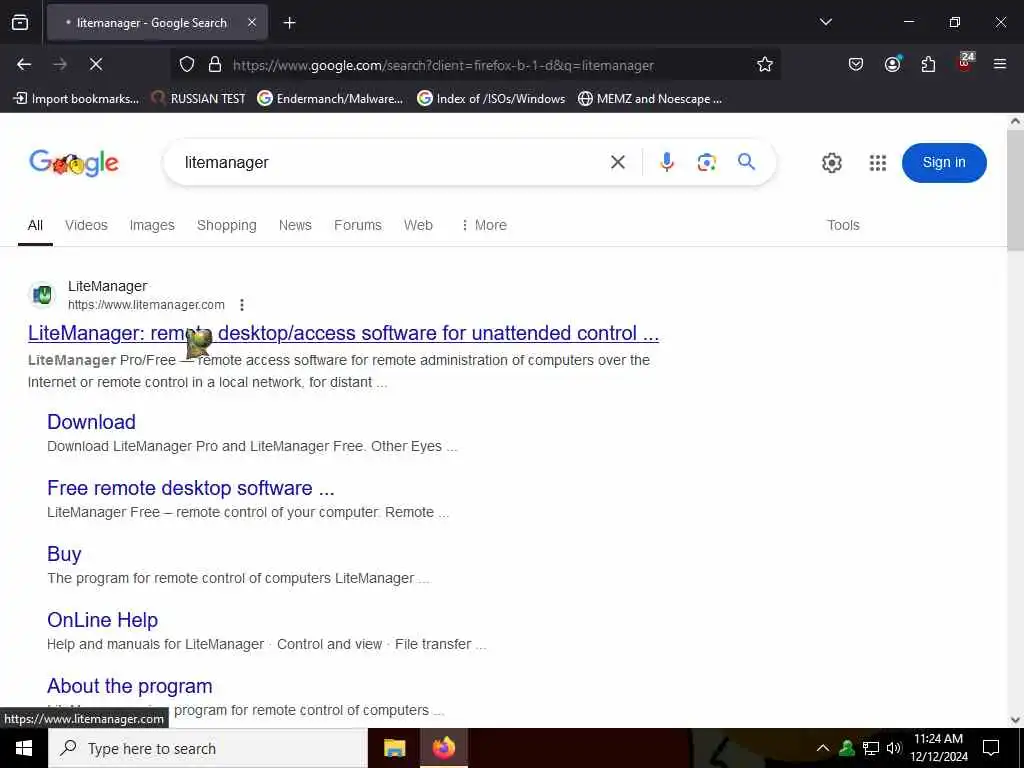Open Endermanch/Malware bookmark
The width and height of the screenshot is (1024, 768).
[330, 99]
